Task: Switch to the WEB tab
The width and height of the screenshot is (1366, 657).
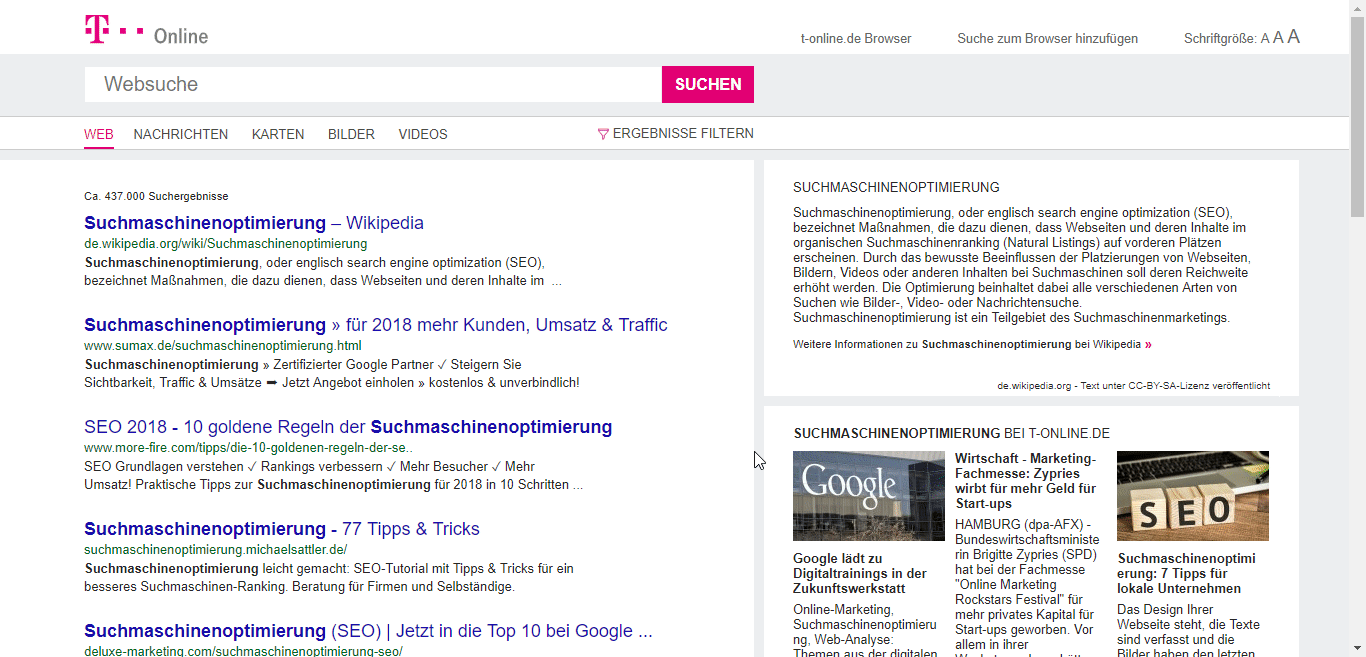Action: [99, 134]
